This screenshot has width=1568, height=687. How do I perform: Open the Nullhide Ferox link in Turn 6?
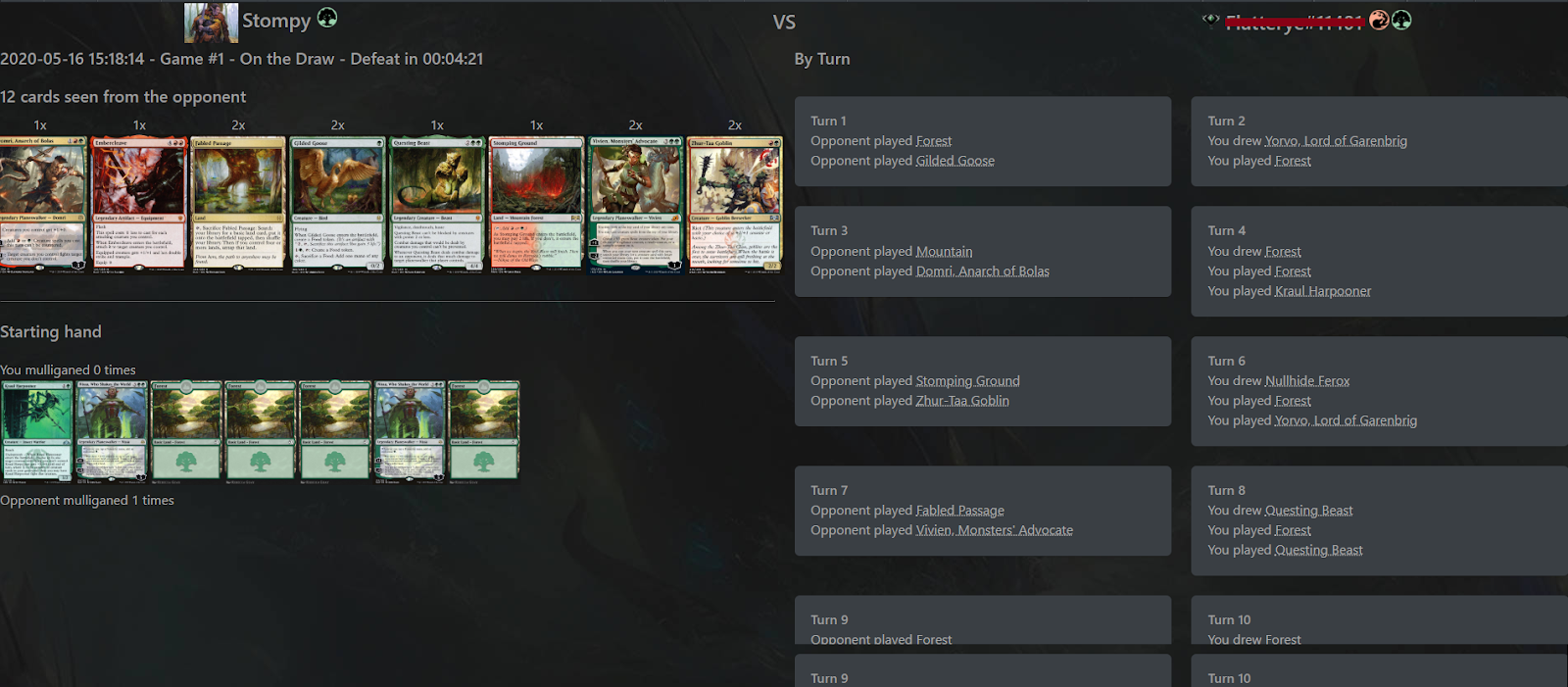[1307, 381]
